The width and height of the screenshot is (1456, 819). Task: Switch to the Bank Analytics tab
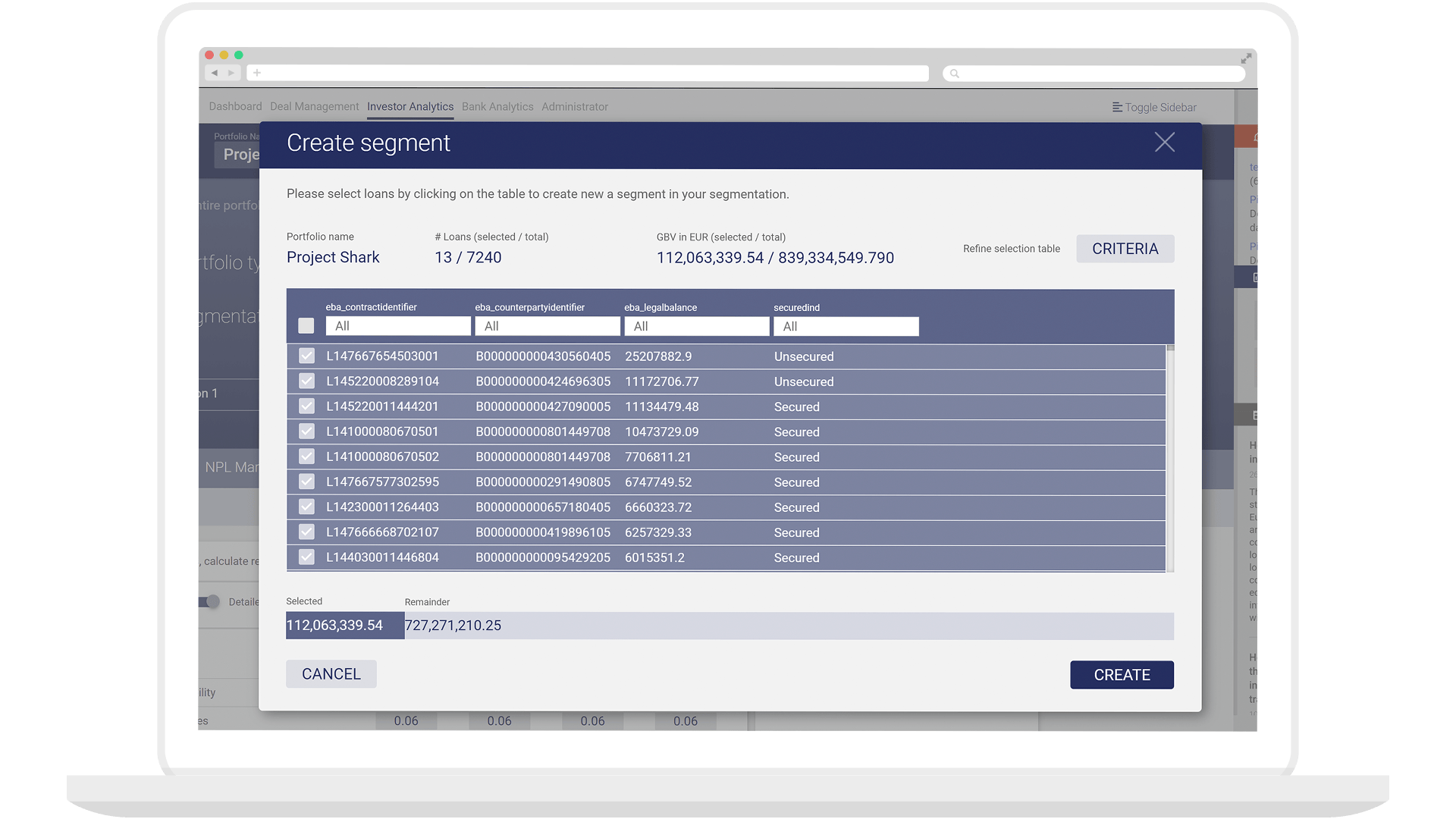pos(497,107)
